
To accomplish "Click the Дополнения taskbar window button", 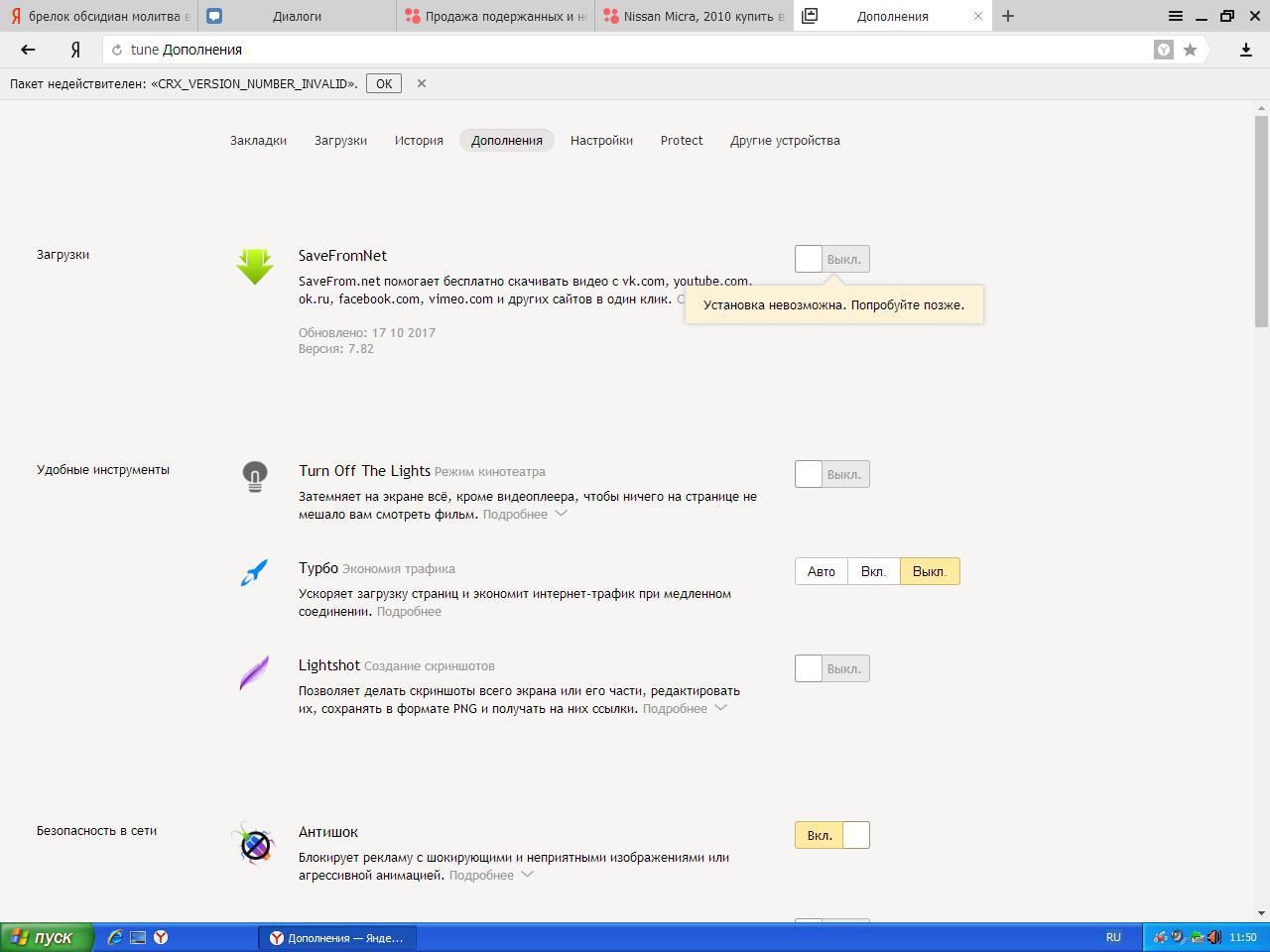I will pos(338,937).
